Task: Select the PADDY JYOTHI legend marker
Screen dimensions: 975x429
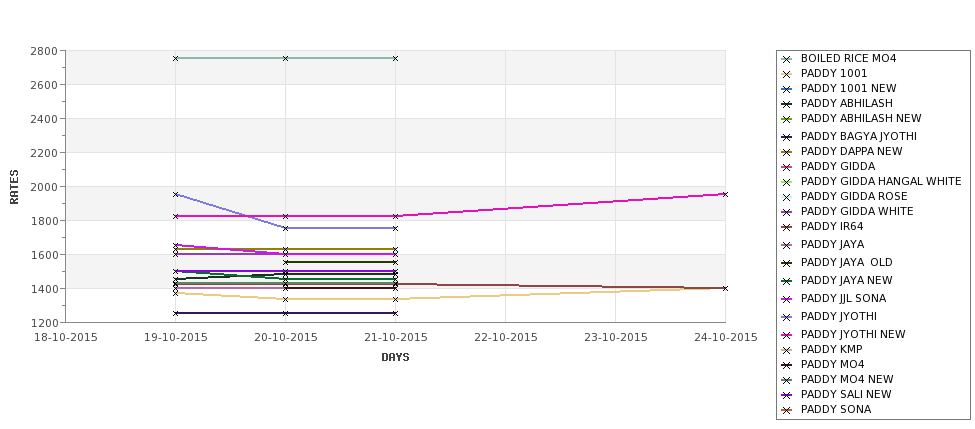Action: click(x=787, y=317)
